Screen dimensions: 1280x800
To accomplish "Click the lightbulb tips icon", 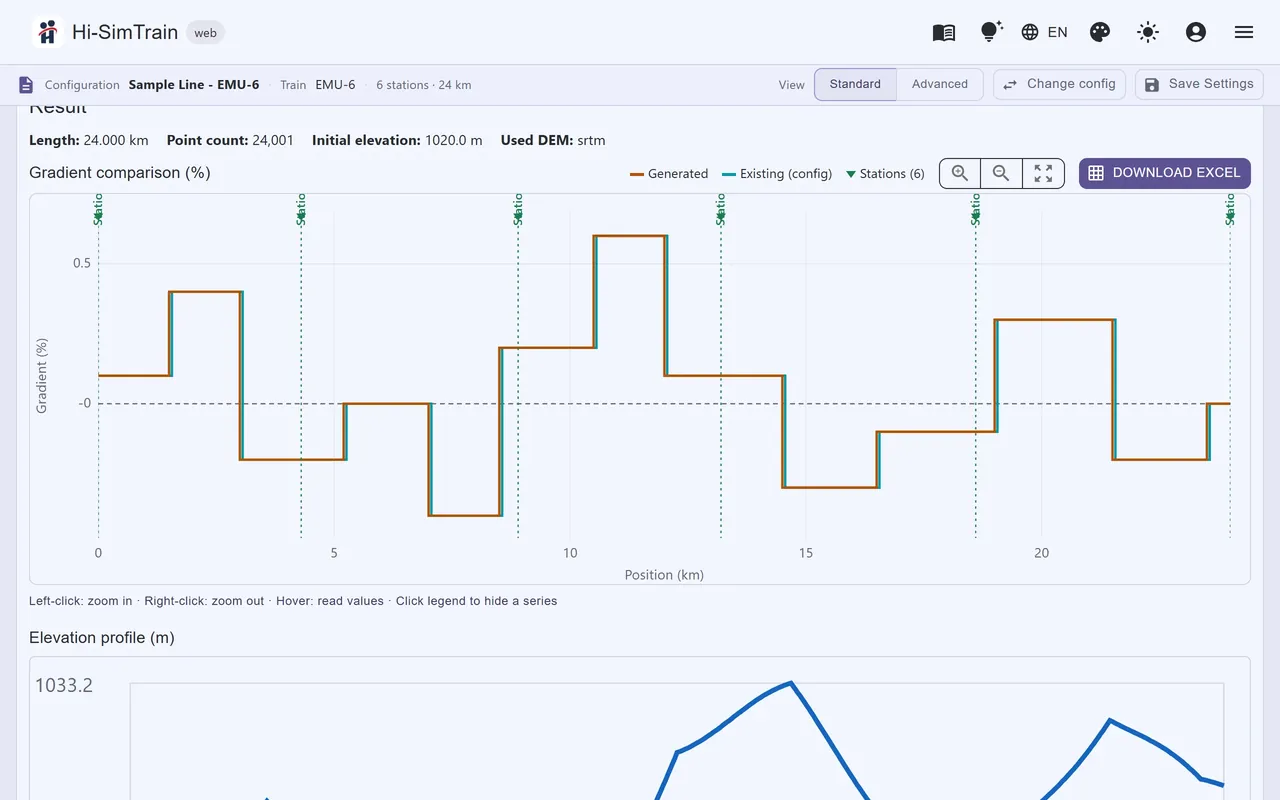I will [x=991, y=32].
